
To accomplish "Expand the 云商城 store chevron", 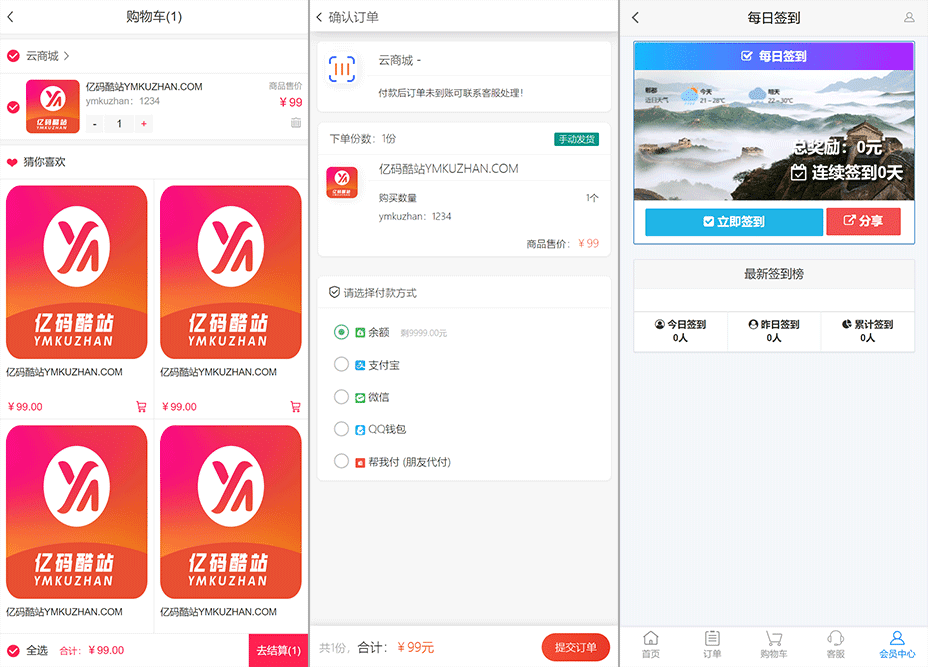I will (x=66, y=56).
